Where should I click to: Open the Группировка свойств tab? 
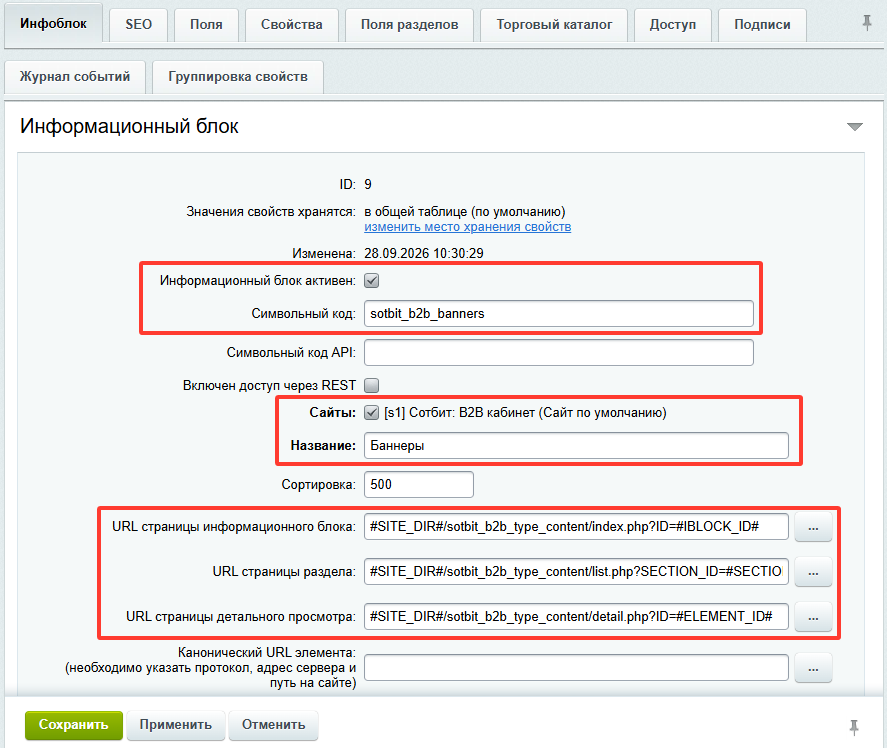238,76
